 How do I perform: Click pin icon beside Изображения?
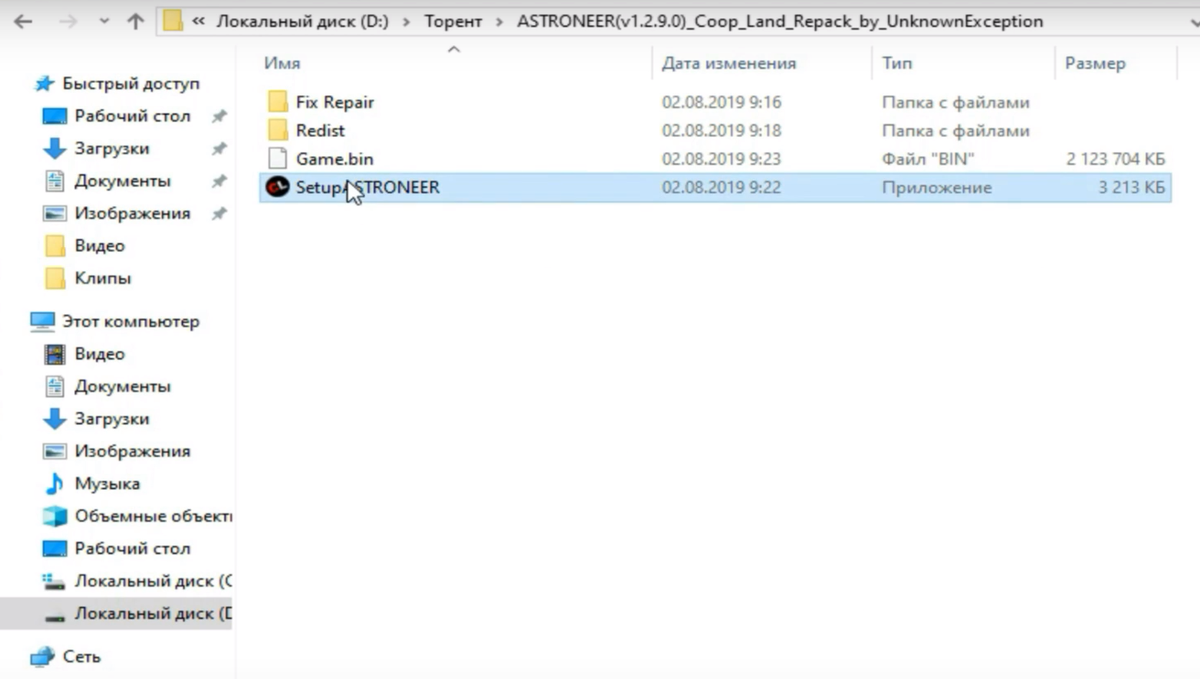click(219, 213)
